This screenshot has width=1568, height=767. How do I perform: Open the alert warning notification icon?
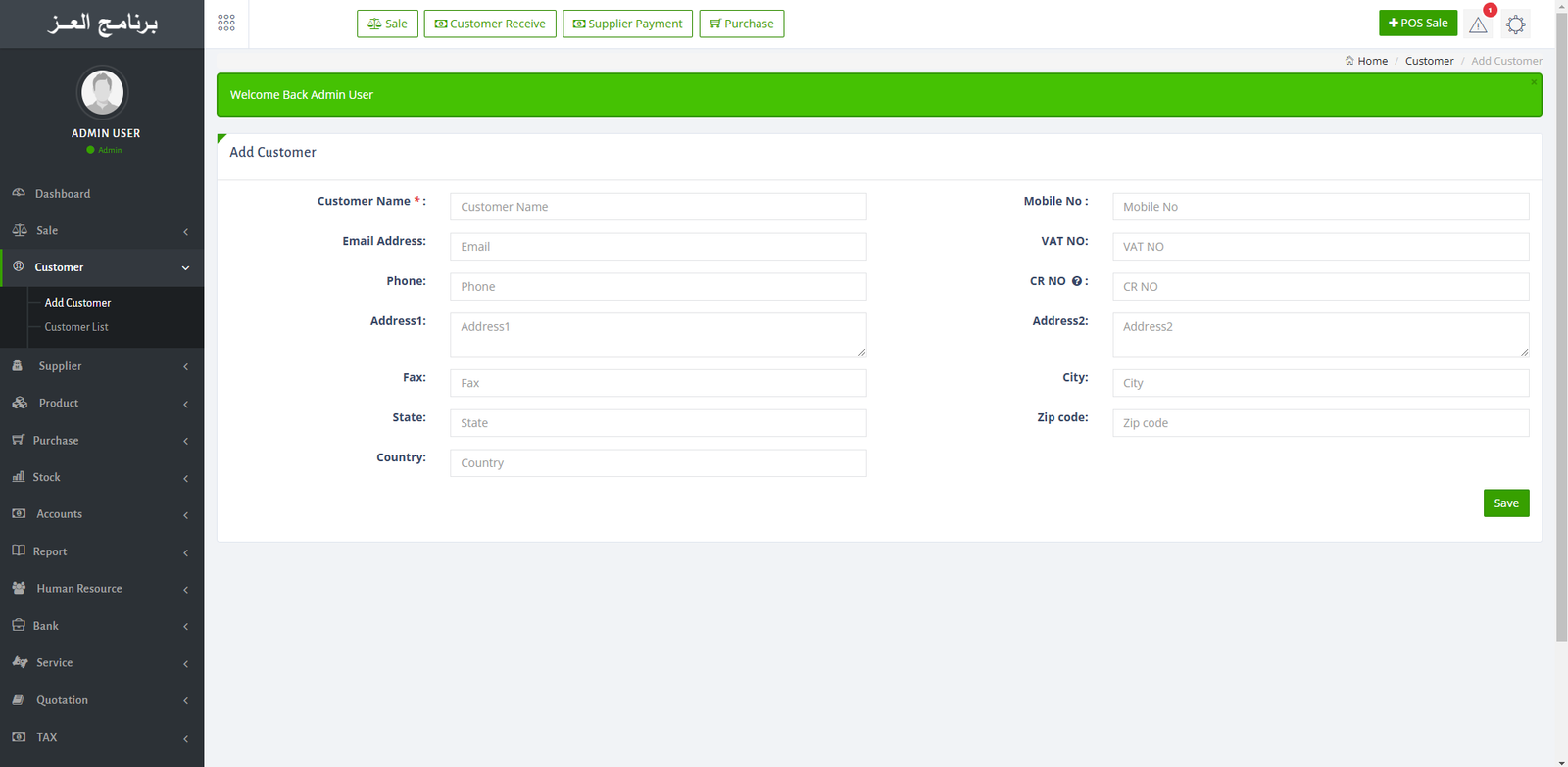pos(1478,24)
